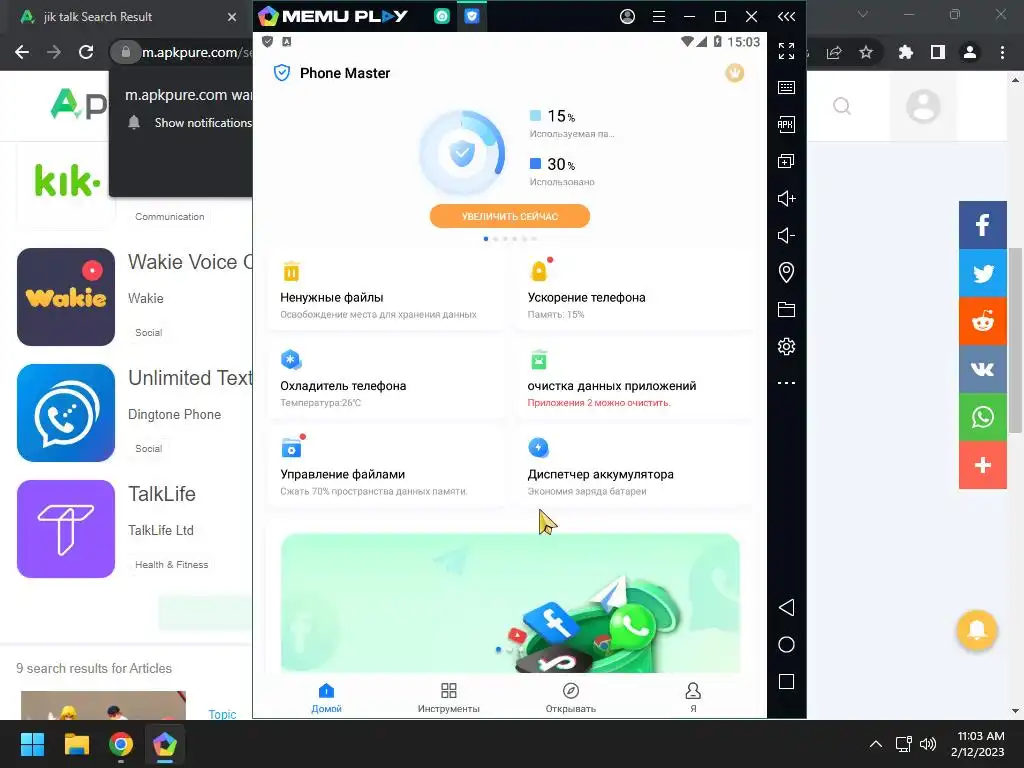This screenshot has height=768, width=1024.
Task: Share page on WhatsApp in browser
Action: tap(982, 417)
